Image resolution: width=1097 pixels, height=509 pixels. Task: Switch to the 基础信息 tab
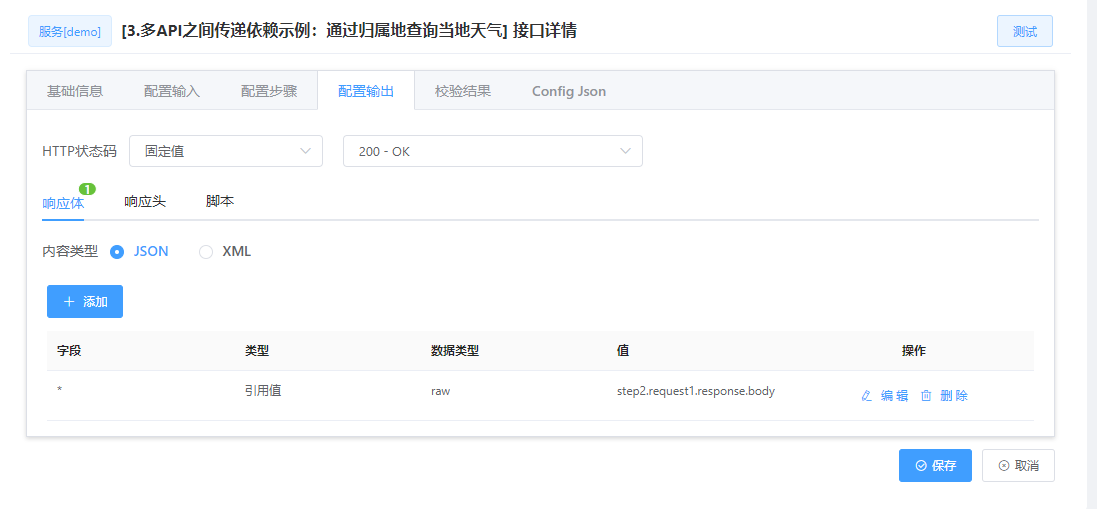click(75, 91)
